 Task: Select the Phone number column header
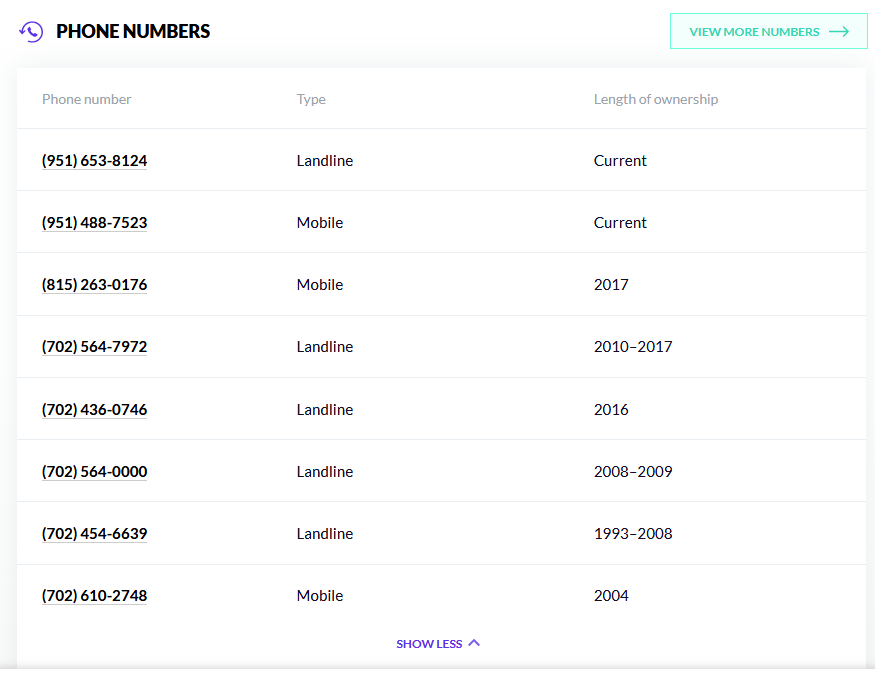click(86, 98)
